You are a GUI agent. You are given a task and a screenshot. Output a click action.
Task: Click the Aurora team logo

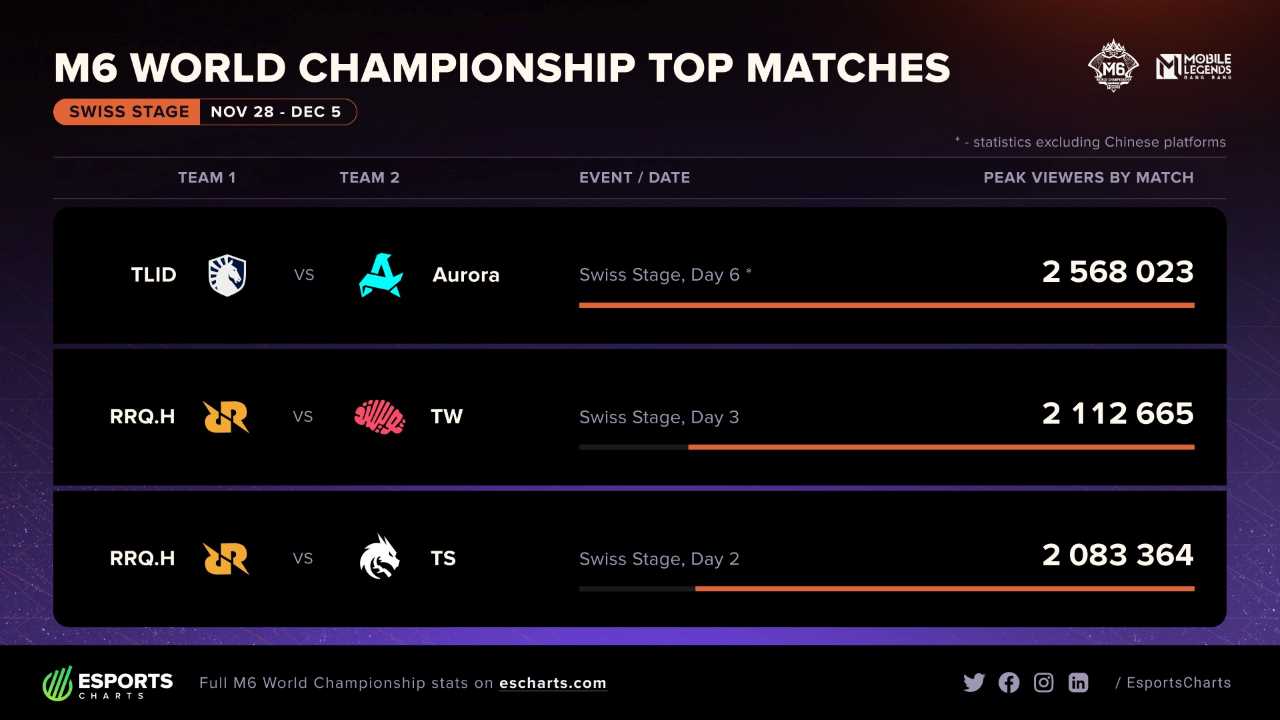point(380,275)
